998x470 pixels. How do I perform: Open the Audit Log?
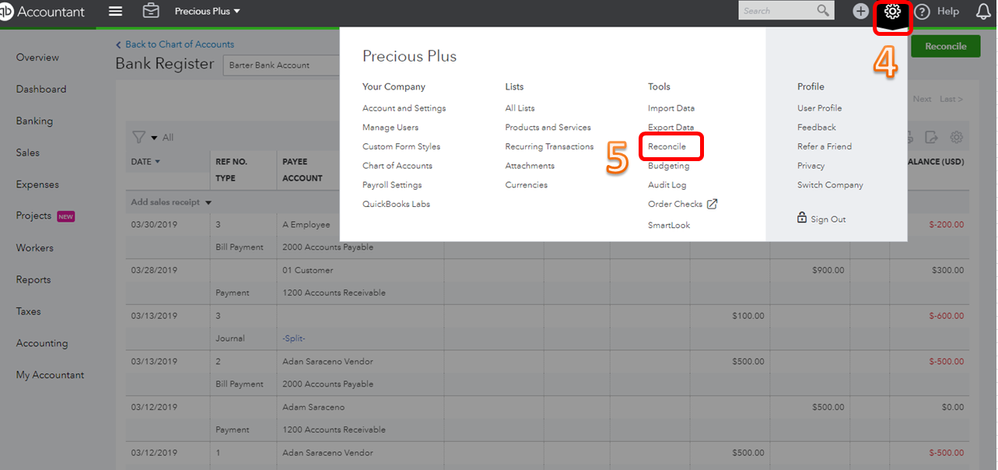click(x=667, y=185)
